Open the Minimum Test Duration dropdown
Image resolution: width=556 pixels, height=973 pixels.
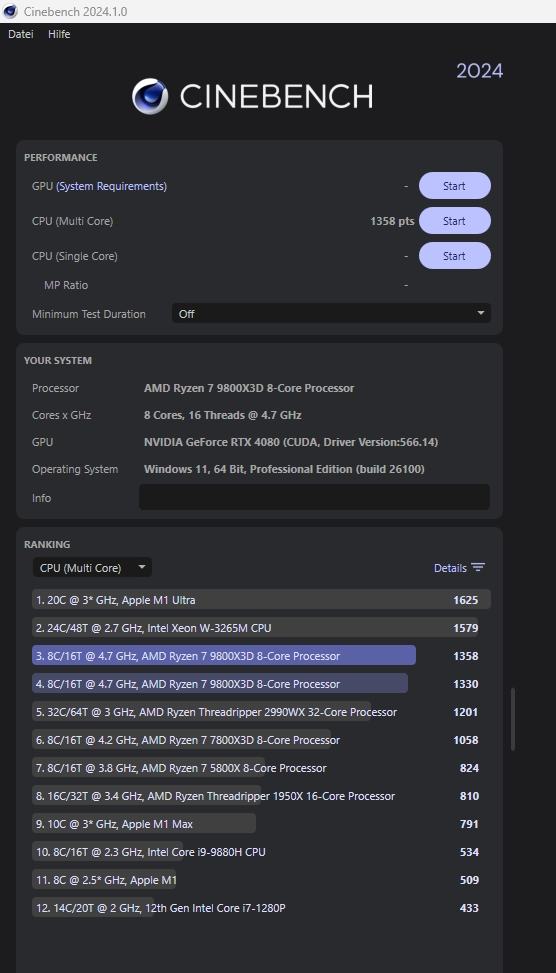(331, 313)
